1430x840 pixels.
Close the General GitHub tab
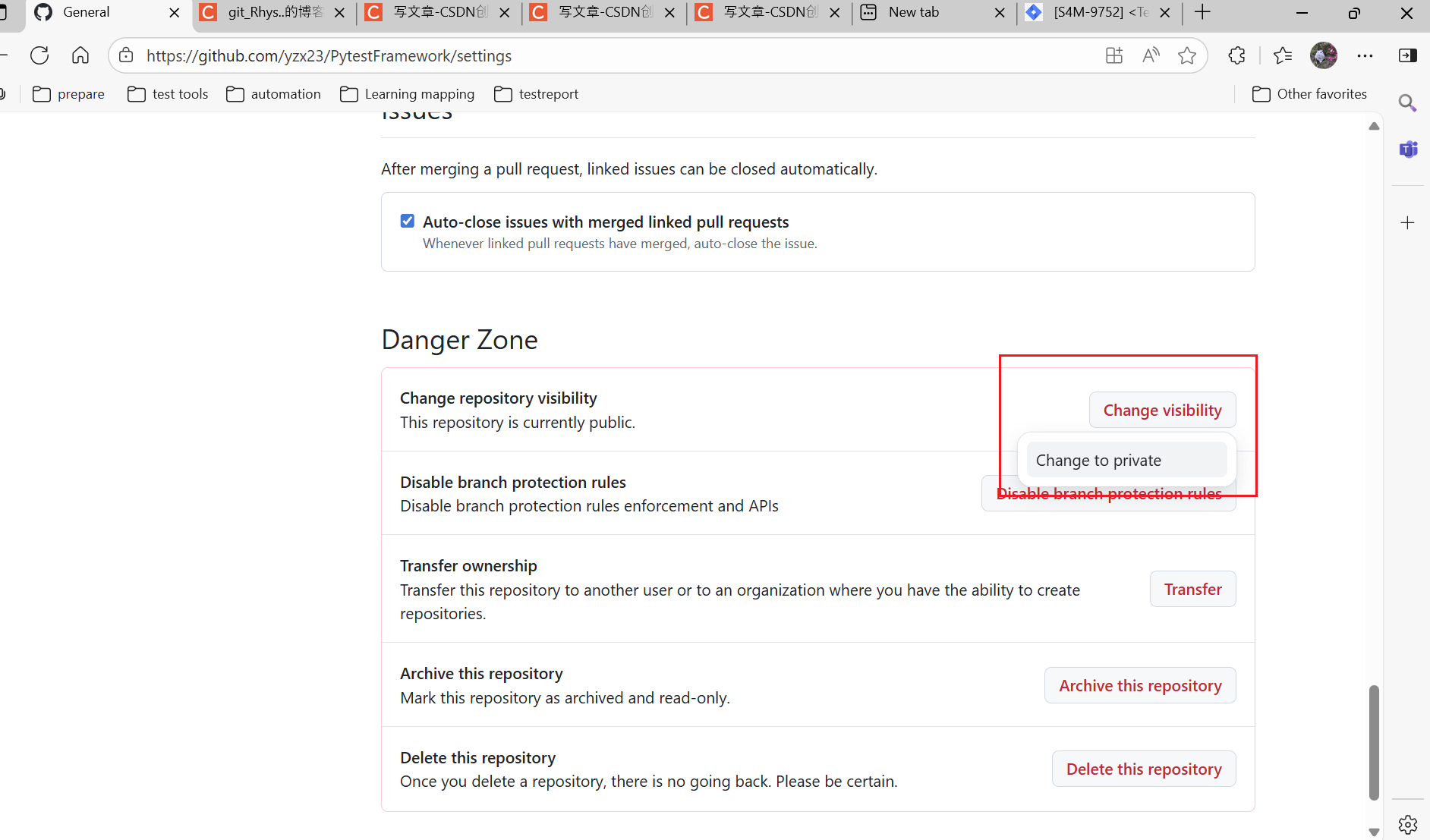coord(174,13)
